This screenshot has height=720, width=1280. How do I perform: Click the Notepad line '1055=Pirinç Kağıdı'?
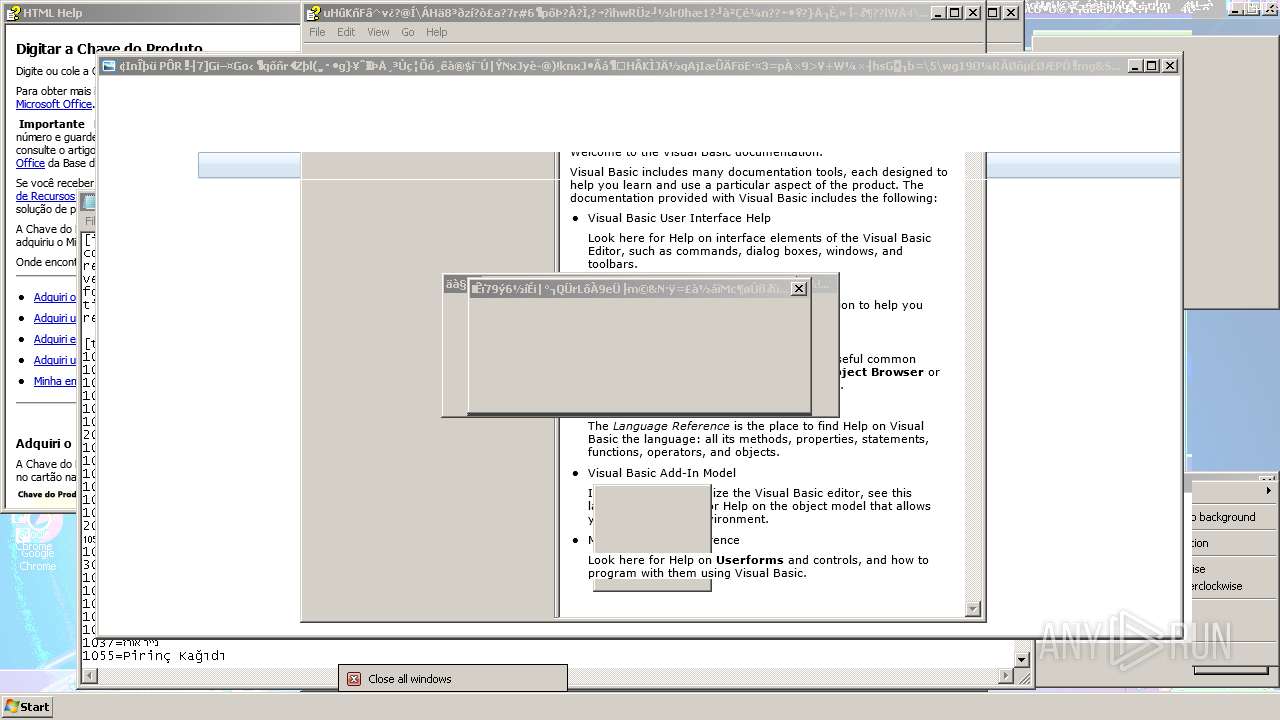153,656
